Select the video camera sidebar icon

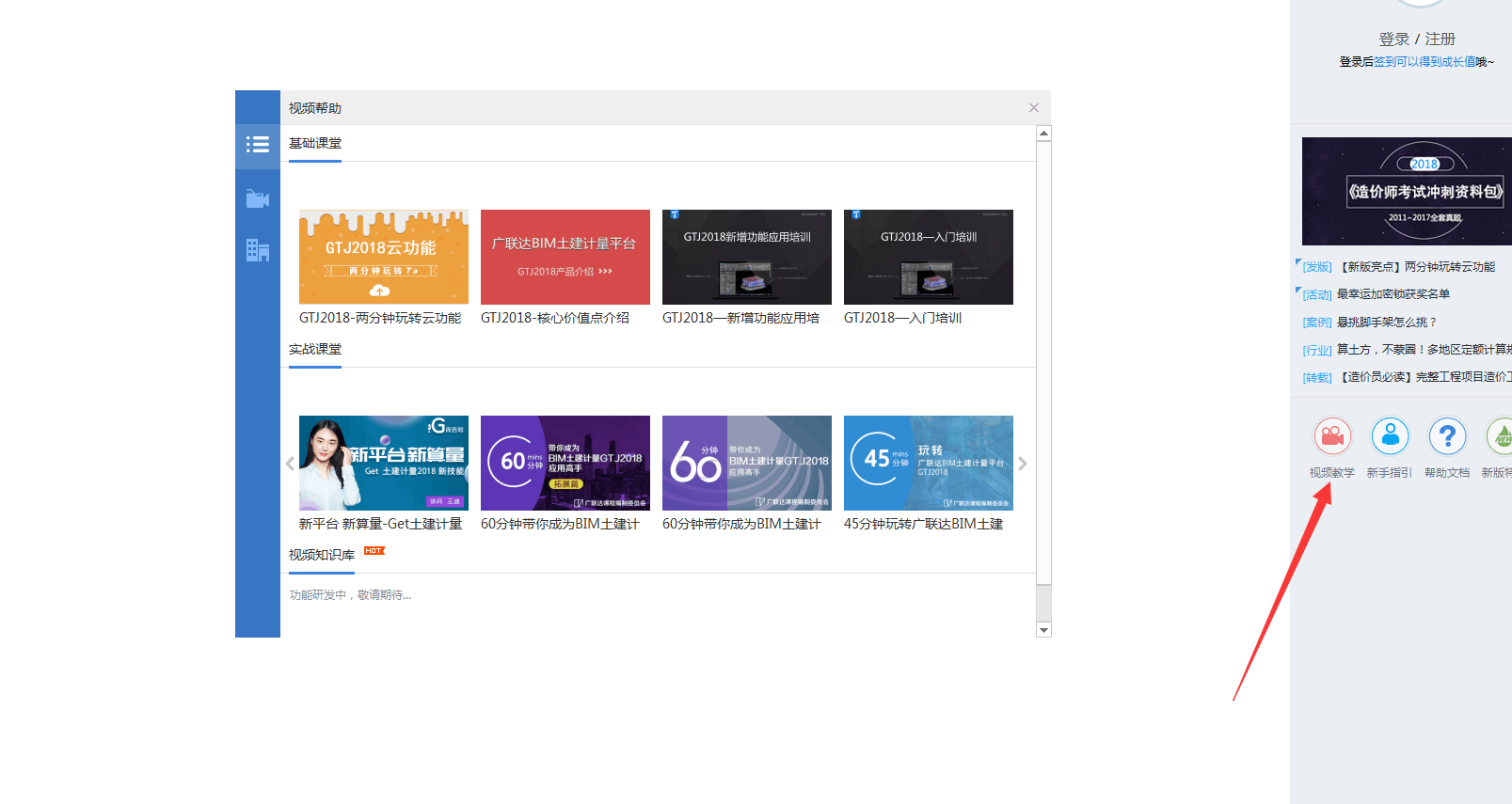tap(258, 198)
